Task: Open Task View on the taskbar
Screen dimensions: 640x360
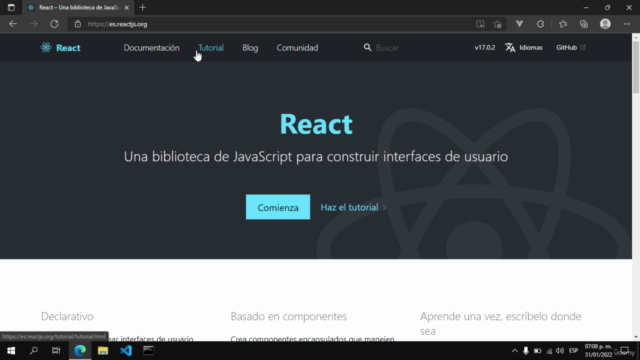Action: pyautogui.click(x=56, y=351)
